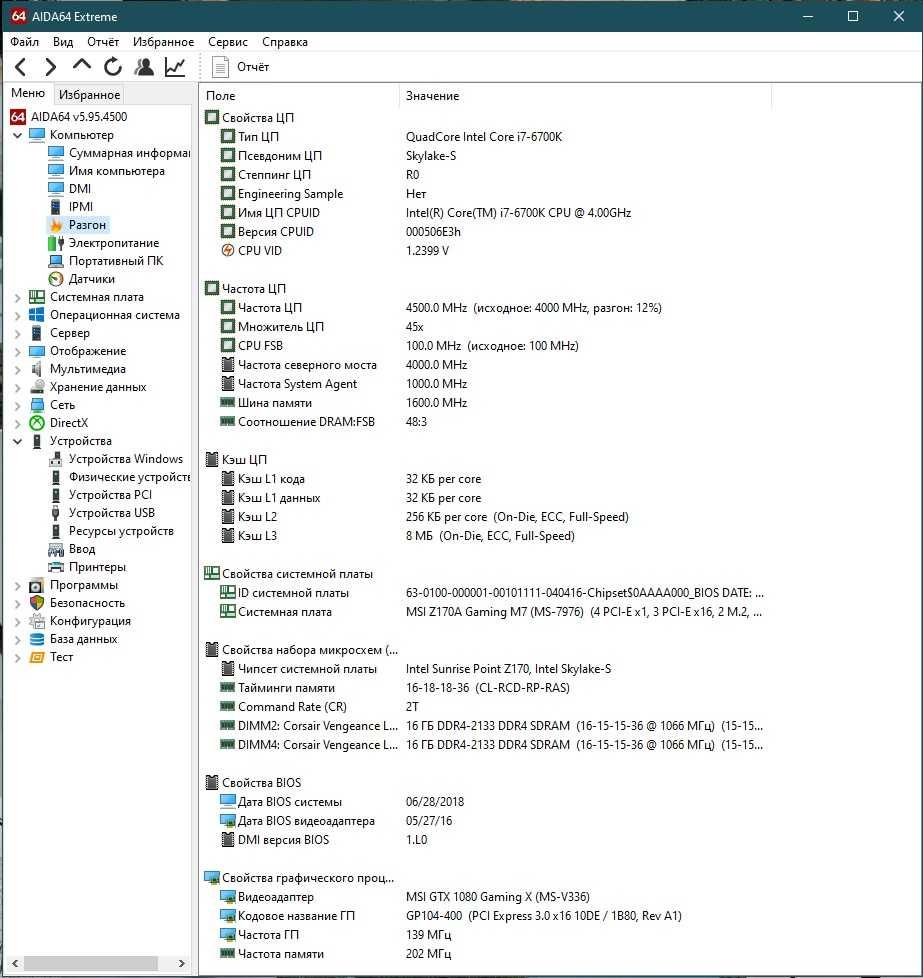Expand the Операционная система node
The width and height of the screenshot is (923, 978).
tap(17, 316)
